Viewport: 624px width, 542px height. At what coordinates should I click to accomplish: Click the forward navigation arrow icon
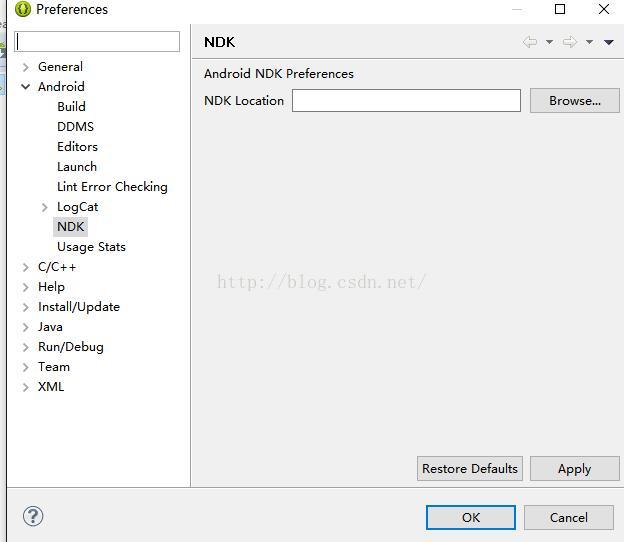click(570, 42)
